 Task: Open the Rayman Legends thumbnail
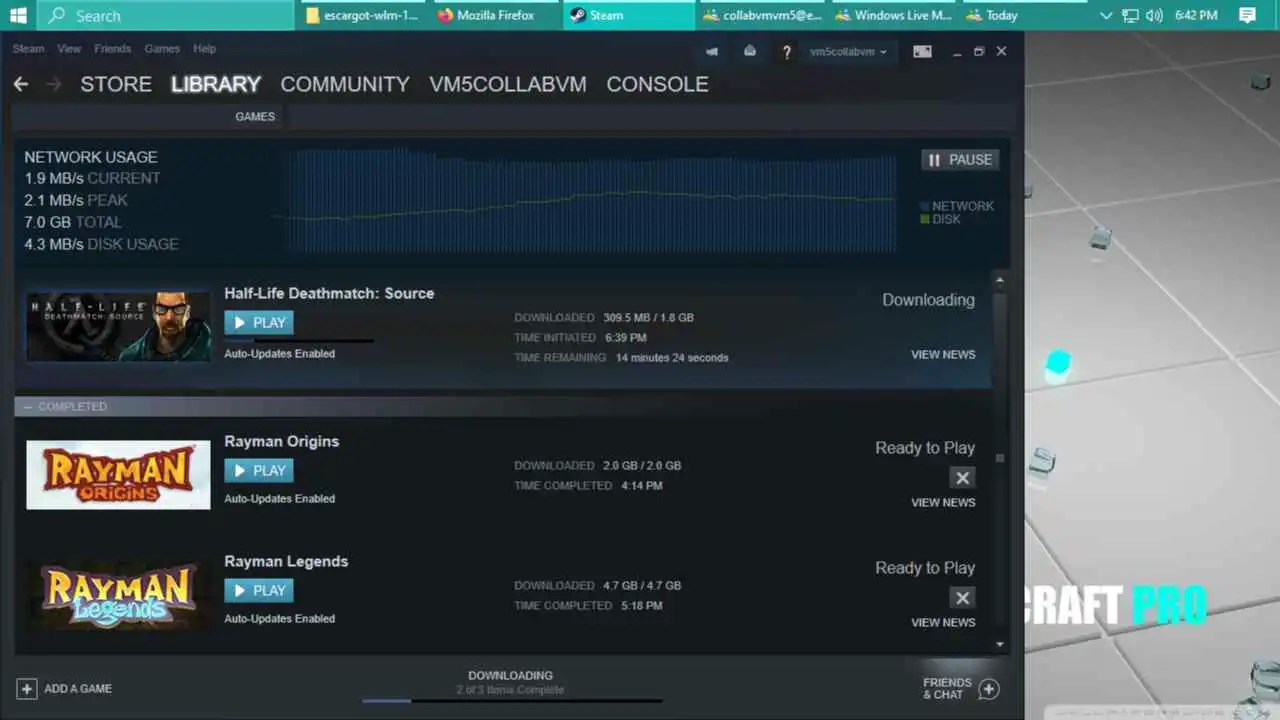pyautogui.click(x=118, y=595)
